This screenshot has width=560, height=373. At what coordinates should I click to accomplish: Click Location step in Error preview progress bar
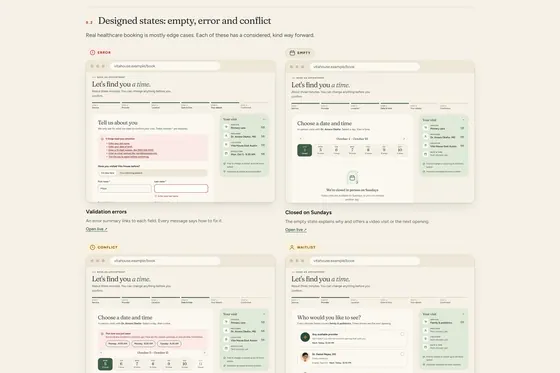(x=165, y=105)
